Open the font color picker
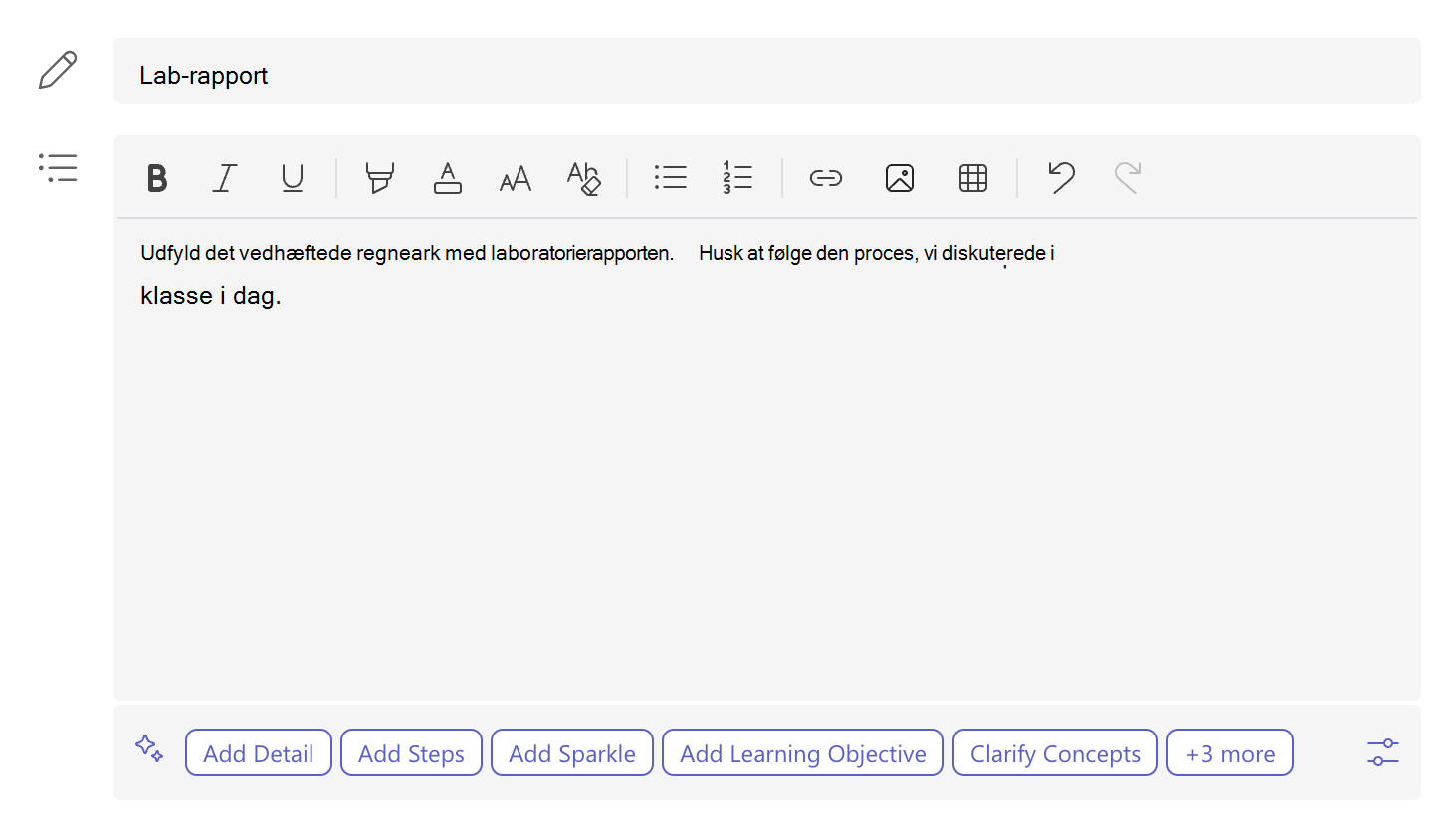The width and height of the screenshot is (1453, 840). pyautogui.click(x=448, y=179)
